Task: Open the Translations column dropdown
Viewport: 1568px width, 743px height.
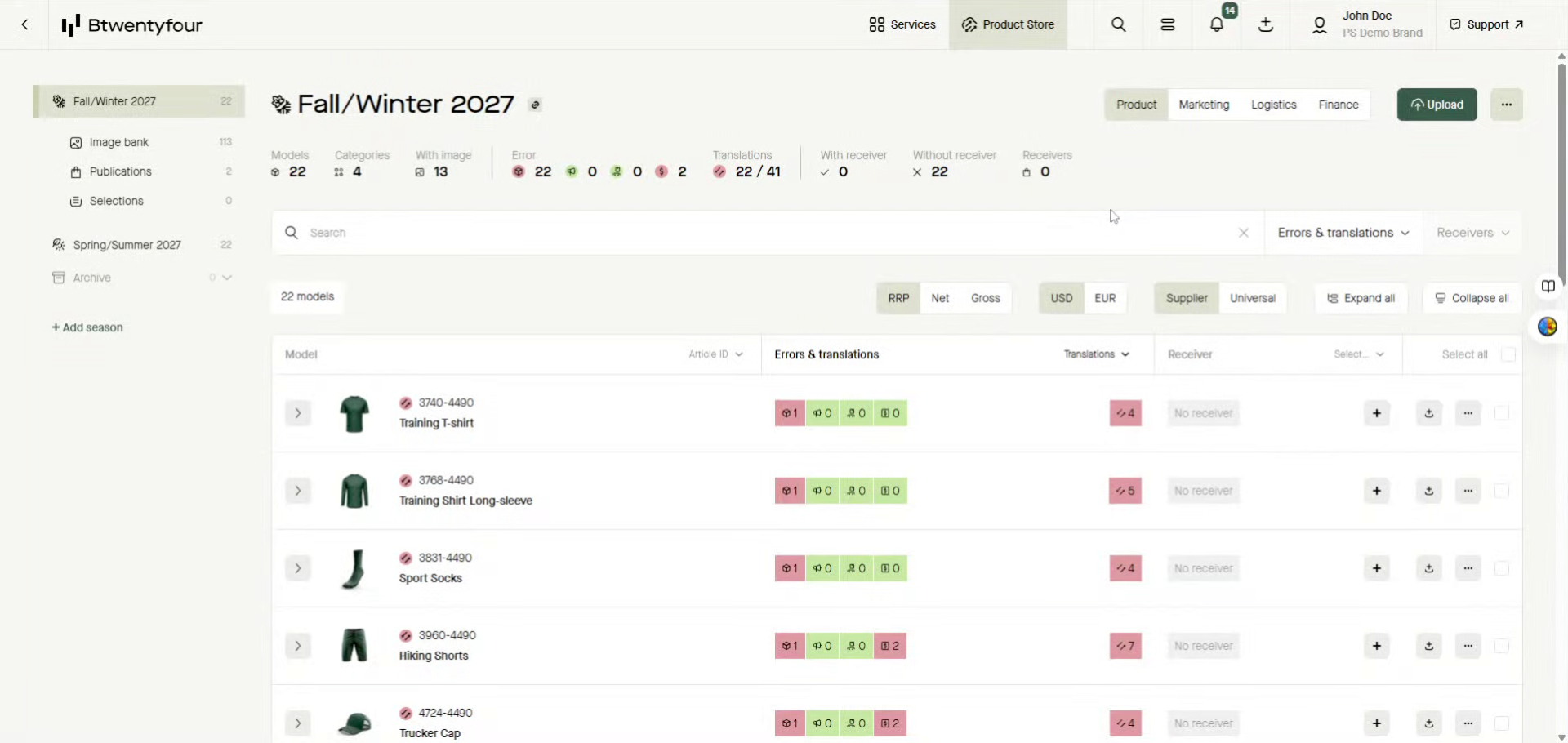Action: (1096, 354)
